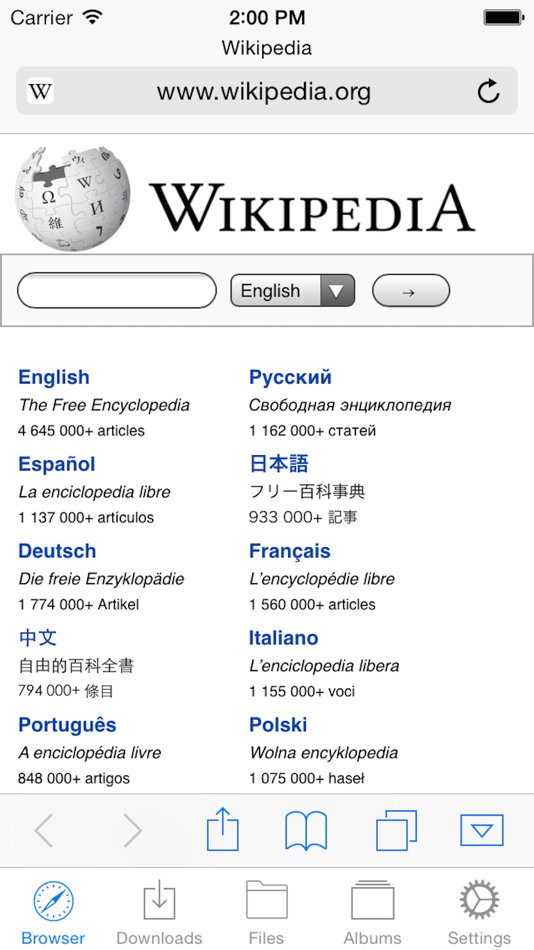Screen dimensions: 534x950
Task: Open the Downloads tab
Action: [159, 914]
